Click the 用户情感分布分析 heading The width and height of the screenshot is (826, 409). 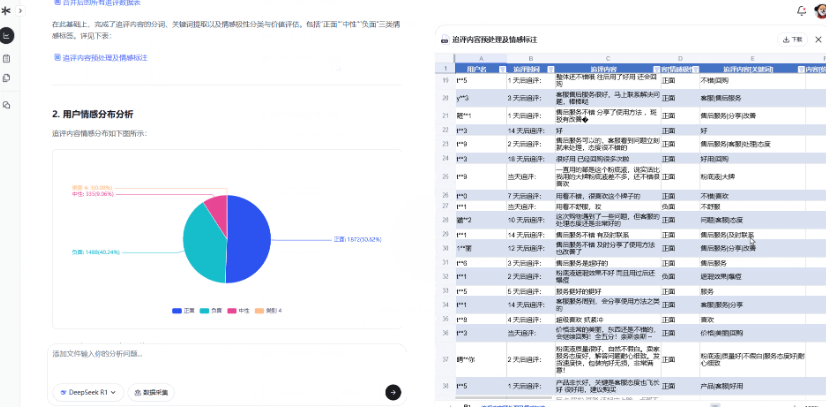point(93,114)
